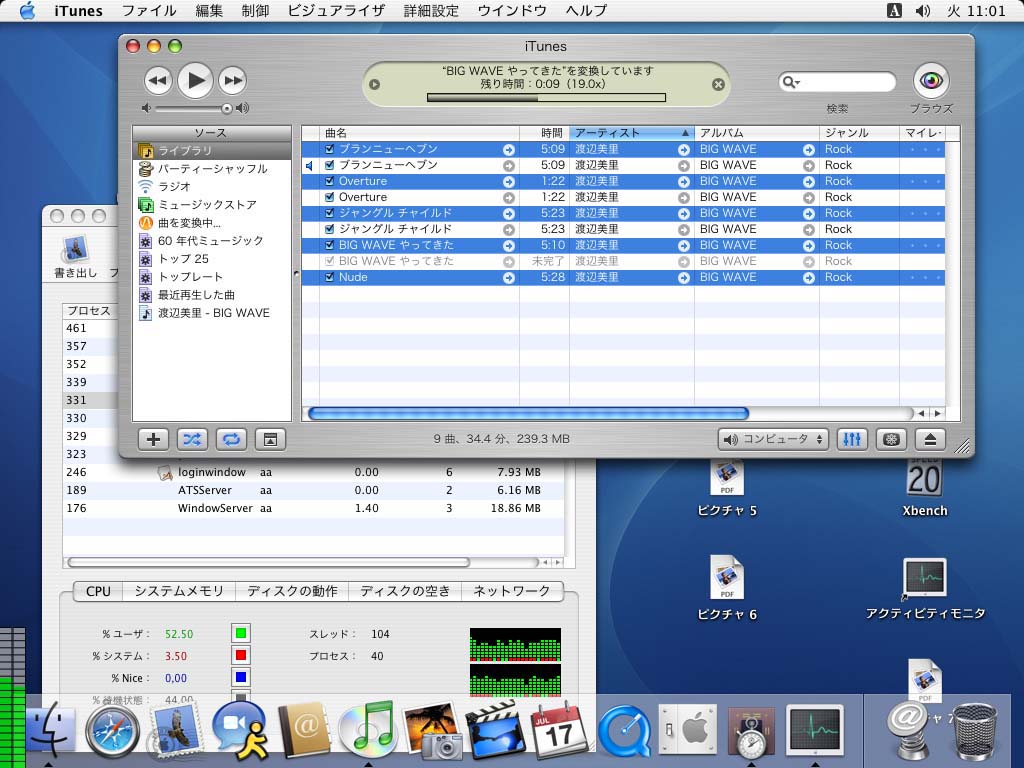Image resolution: width=1024 pixels, height=768 pixels.
Task: Select the 渡辺美里 - BIG WAVE playlist
Action: (x=212, y=313)
